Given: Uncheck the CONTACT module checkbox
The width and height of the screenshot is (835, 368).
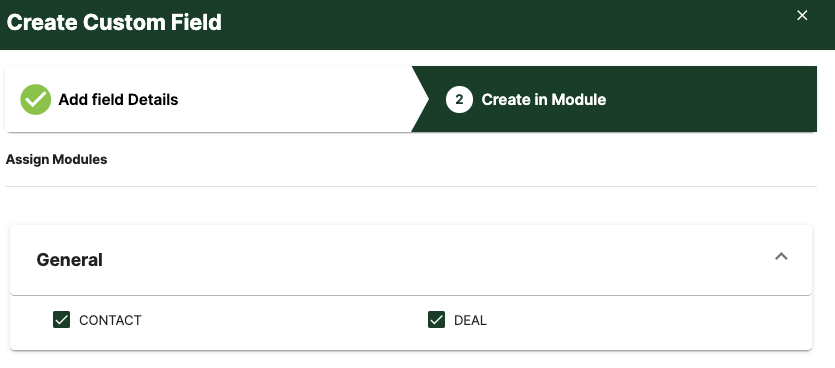Looking at the screenshot, I should coord(62,320).
